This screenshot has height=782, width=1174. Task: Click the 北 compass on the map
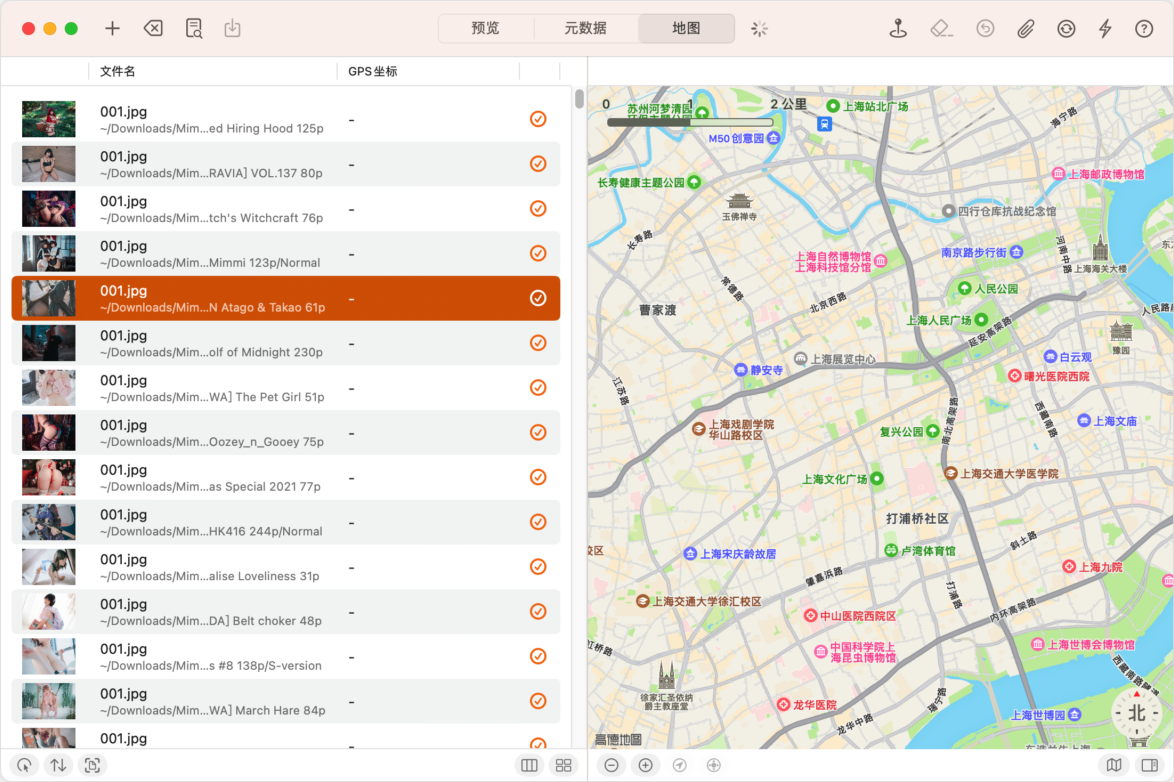point(1137,713)
